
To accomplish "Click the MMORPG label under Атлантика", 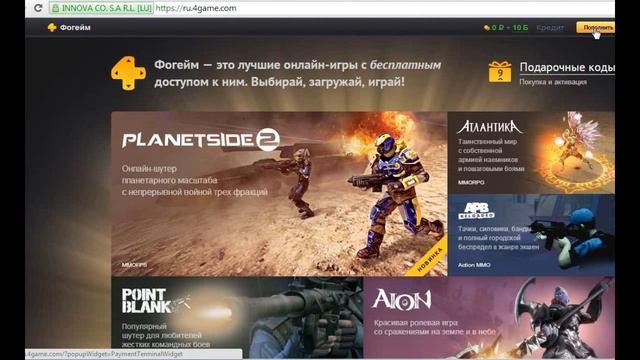I will pyautogui.click(x=471, y=182).
